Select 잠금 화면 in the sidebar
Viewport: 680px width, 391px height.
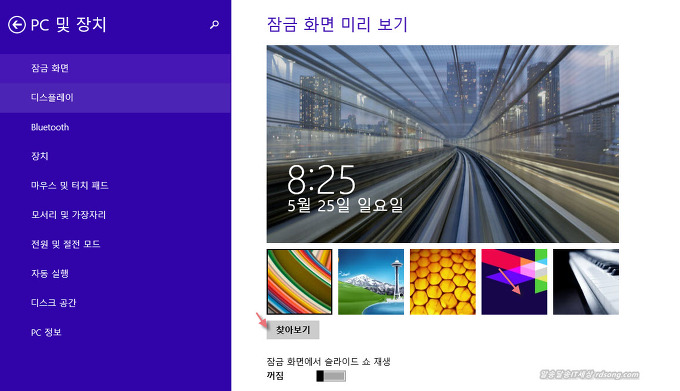click(115, 68)
